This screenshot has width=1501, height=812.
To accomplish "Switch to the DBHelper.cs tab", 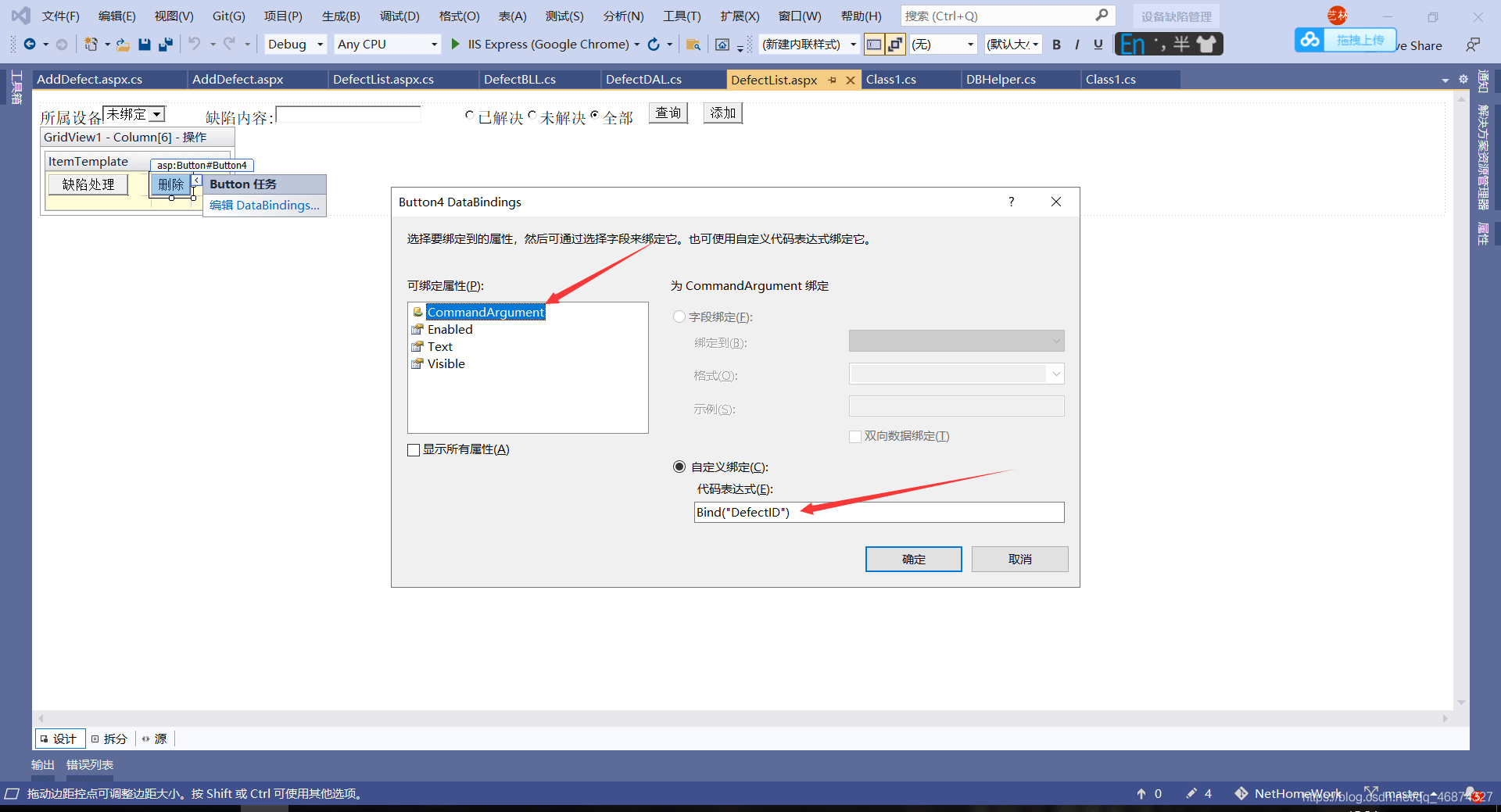I will pos(1001,80).
